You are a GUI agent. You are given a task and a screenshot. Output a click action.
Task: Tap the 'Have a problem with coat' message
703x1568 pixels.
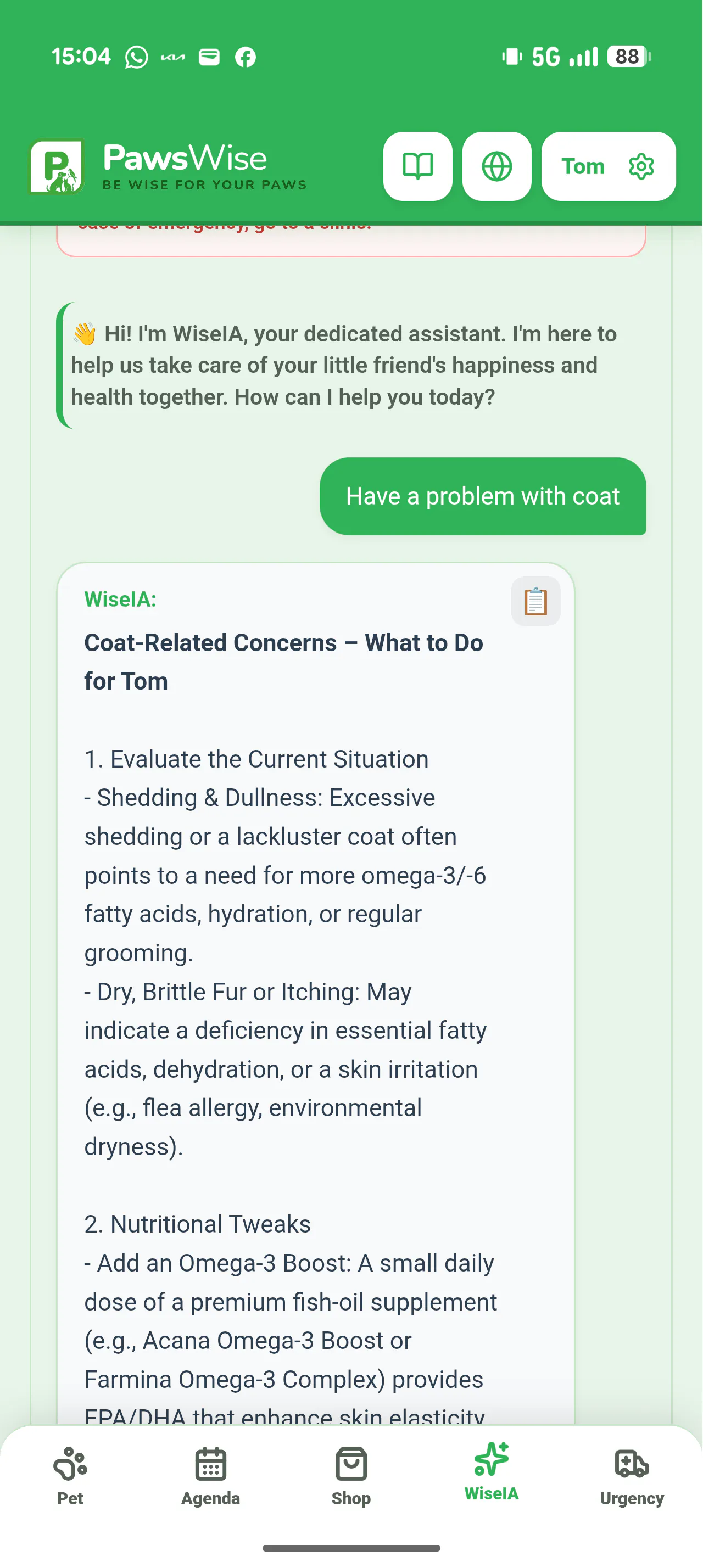[x=483, y=496]
